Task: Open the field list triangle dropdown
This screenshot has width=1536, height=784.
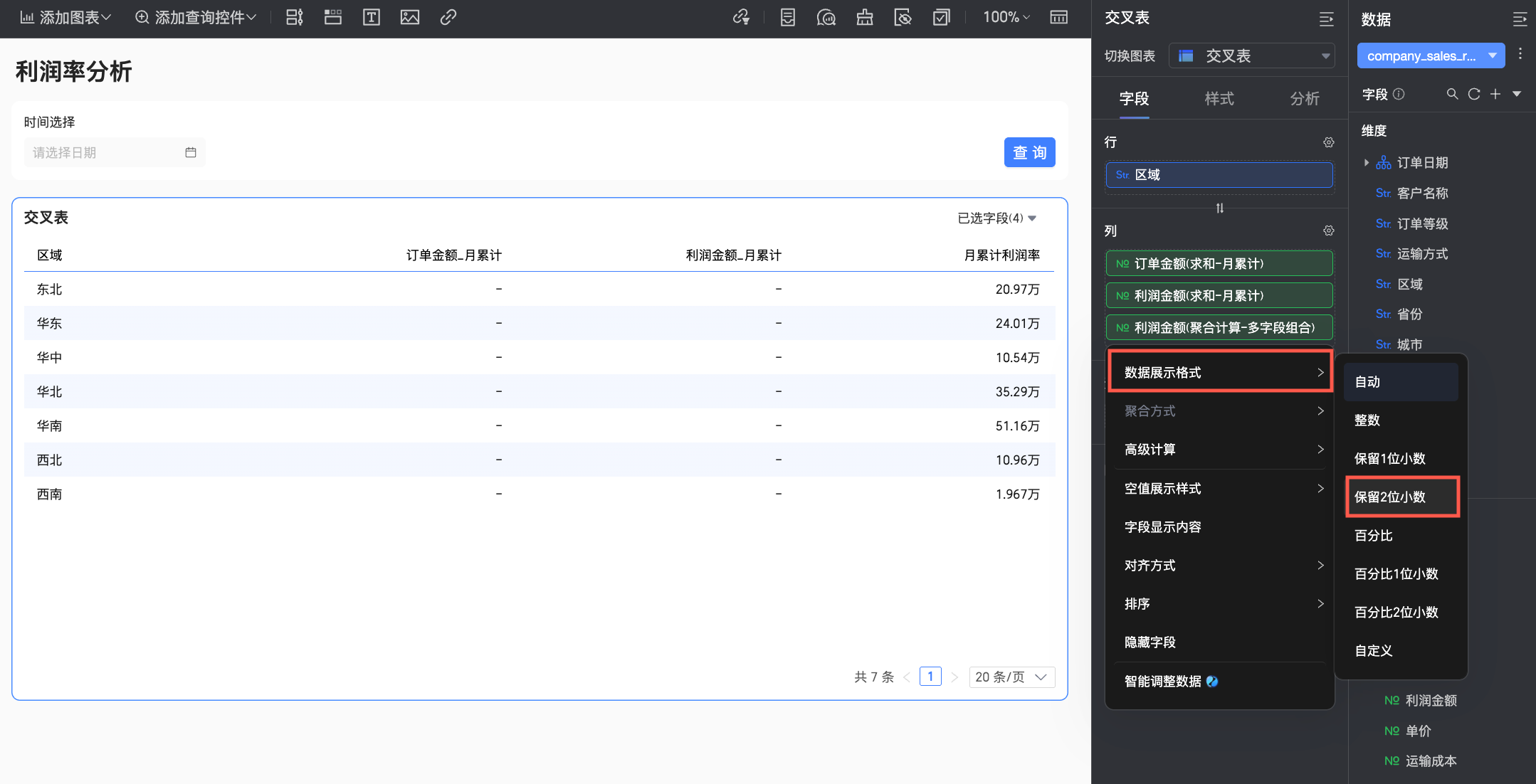Action: pos(1517,94)
